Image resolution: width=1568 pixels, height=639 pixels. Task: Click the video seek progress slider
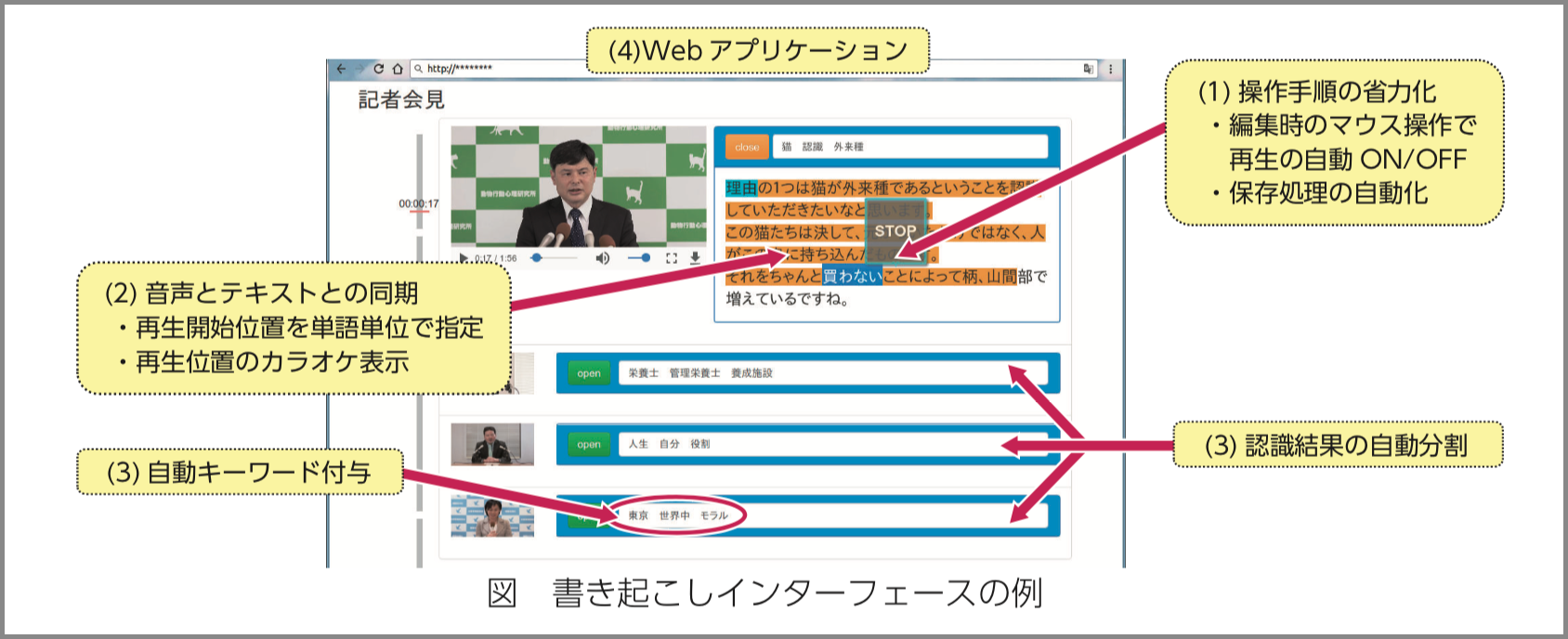point(555,257)
